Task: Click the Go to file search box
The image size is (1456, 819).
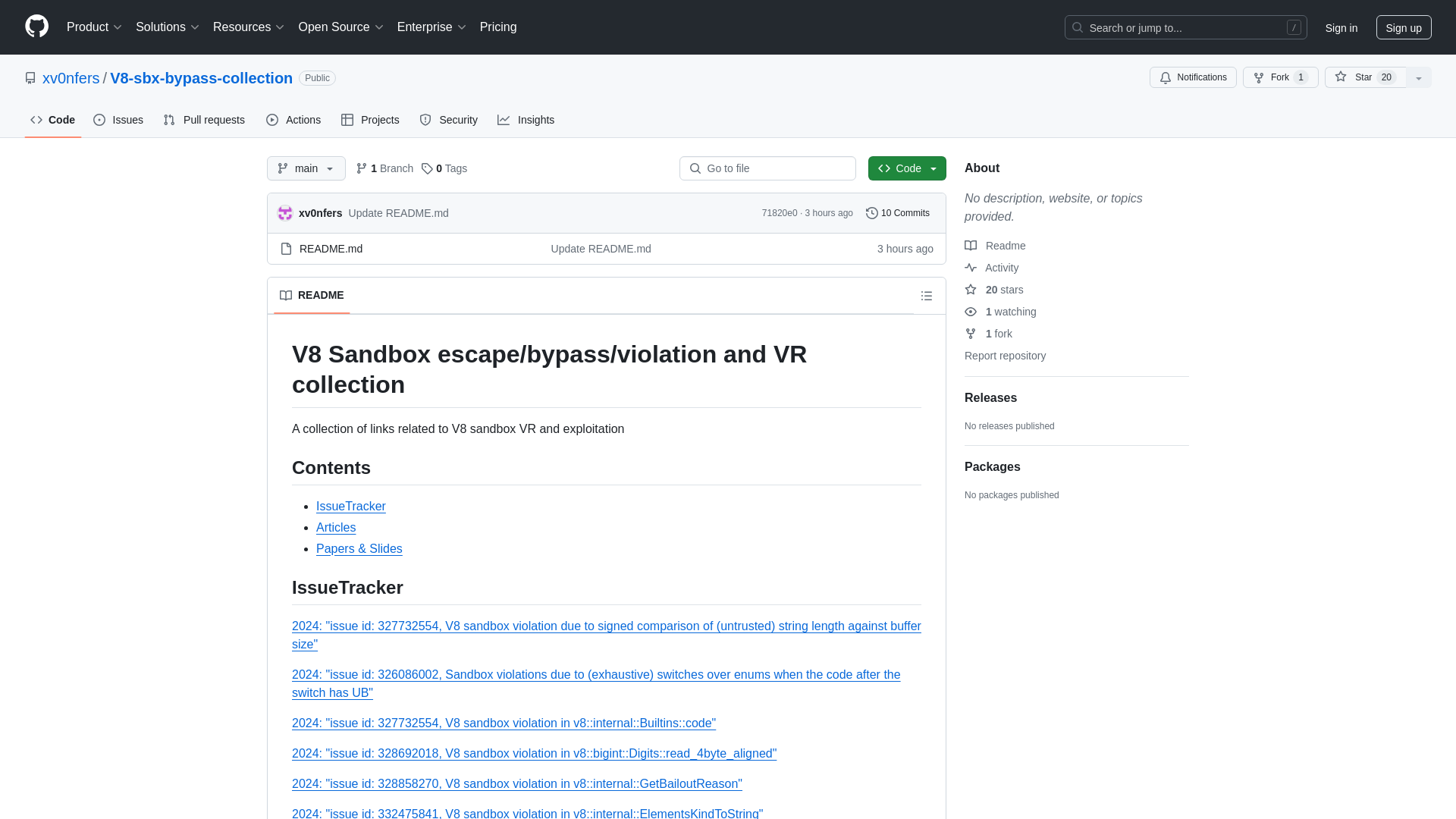Action: coord(767,168)
